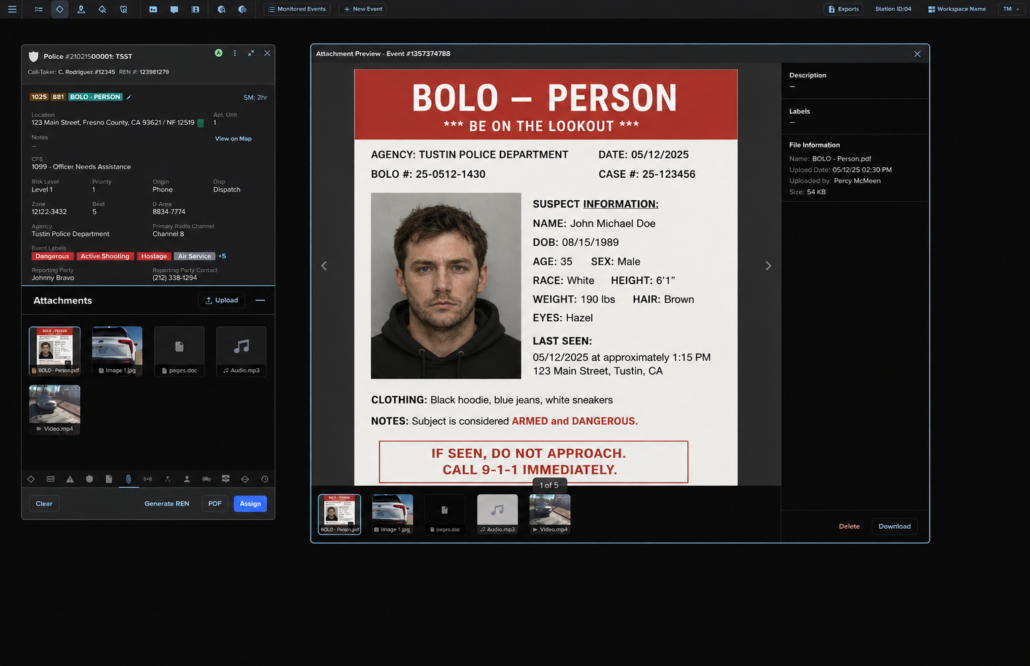Click the blue Assign button
Image resolution: width=1030 pixels, height=666 pixels.
coord(250,504)
